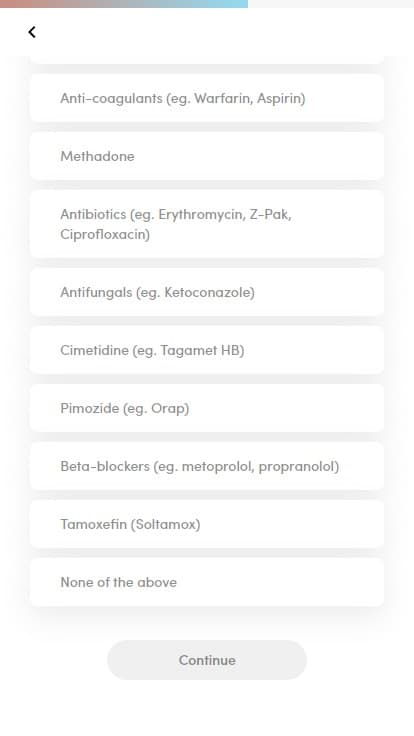Select the Anti-coagulants option
Image resolution: width=414 pixels, height=736 pixels.
(207, 99)
